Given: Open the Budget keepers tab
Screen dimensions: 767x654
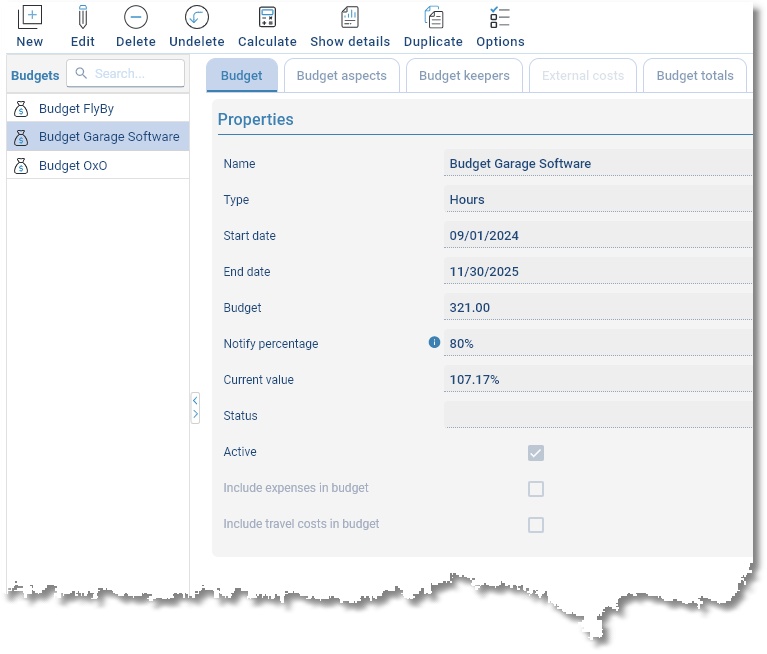Looking at the screenshot, I should coord(464,75).
